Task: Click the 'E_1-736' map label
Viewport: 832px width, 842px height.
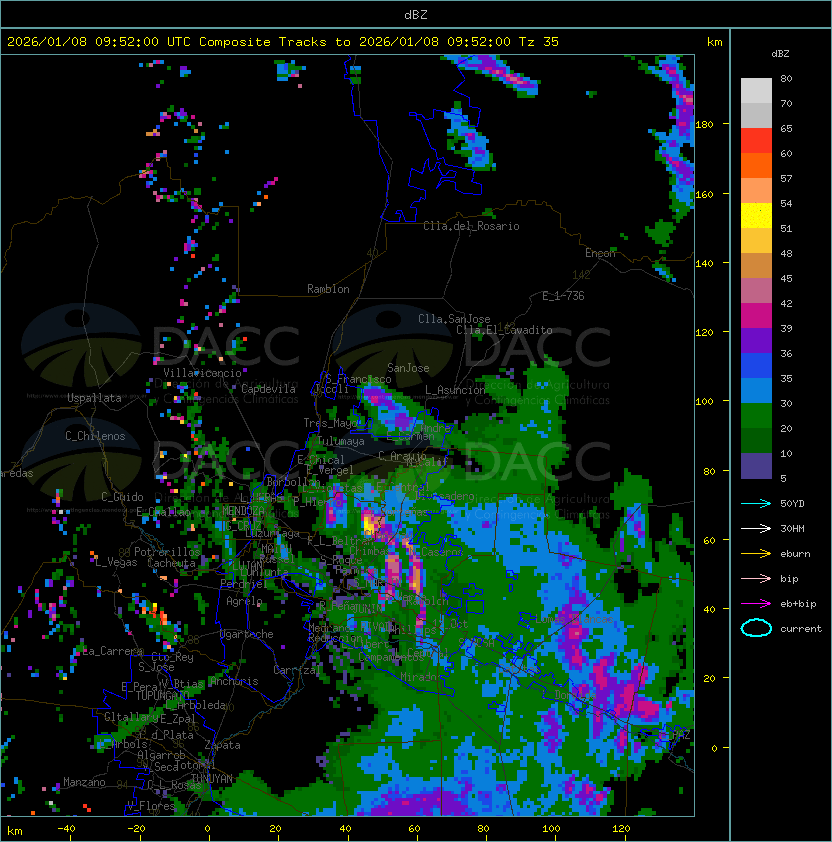Action: tap(563, 296)
